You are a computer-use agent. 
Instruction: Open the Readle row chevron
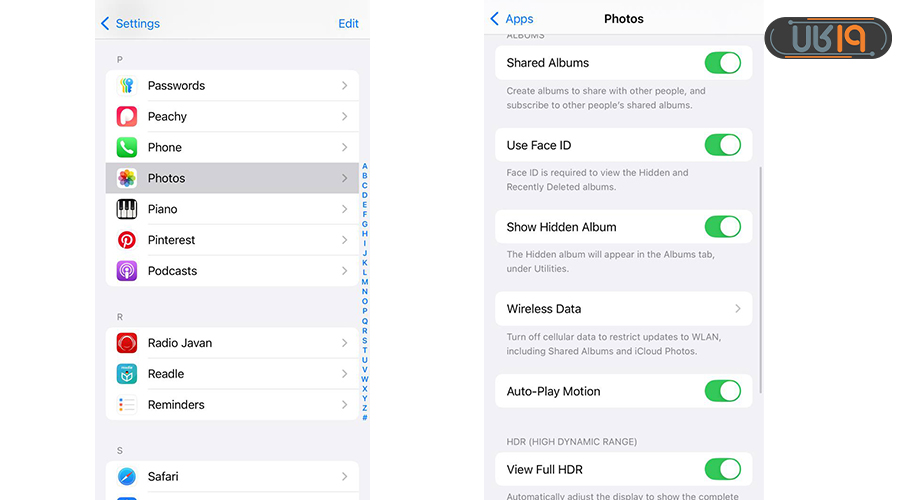coord(344,374)
